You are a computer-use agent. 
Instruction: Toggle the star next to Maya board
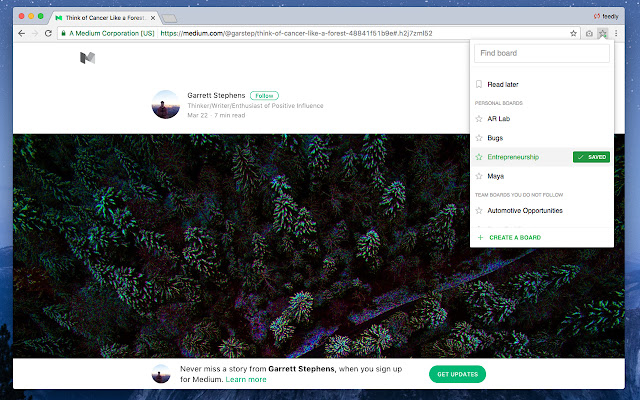(479, 176)
